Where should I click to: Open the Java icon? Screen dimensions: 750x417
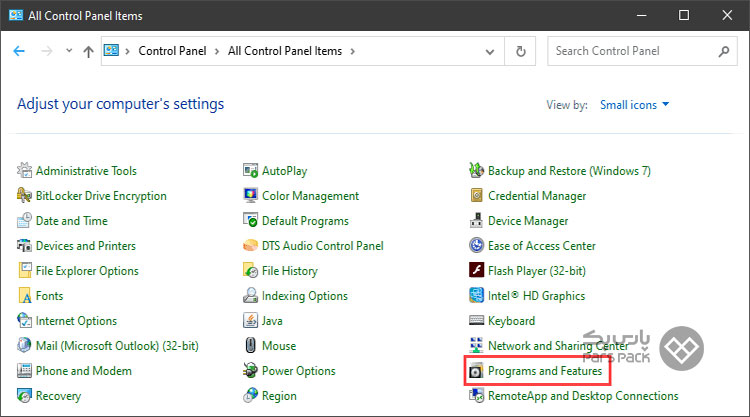point(251,320)
